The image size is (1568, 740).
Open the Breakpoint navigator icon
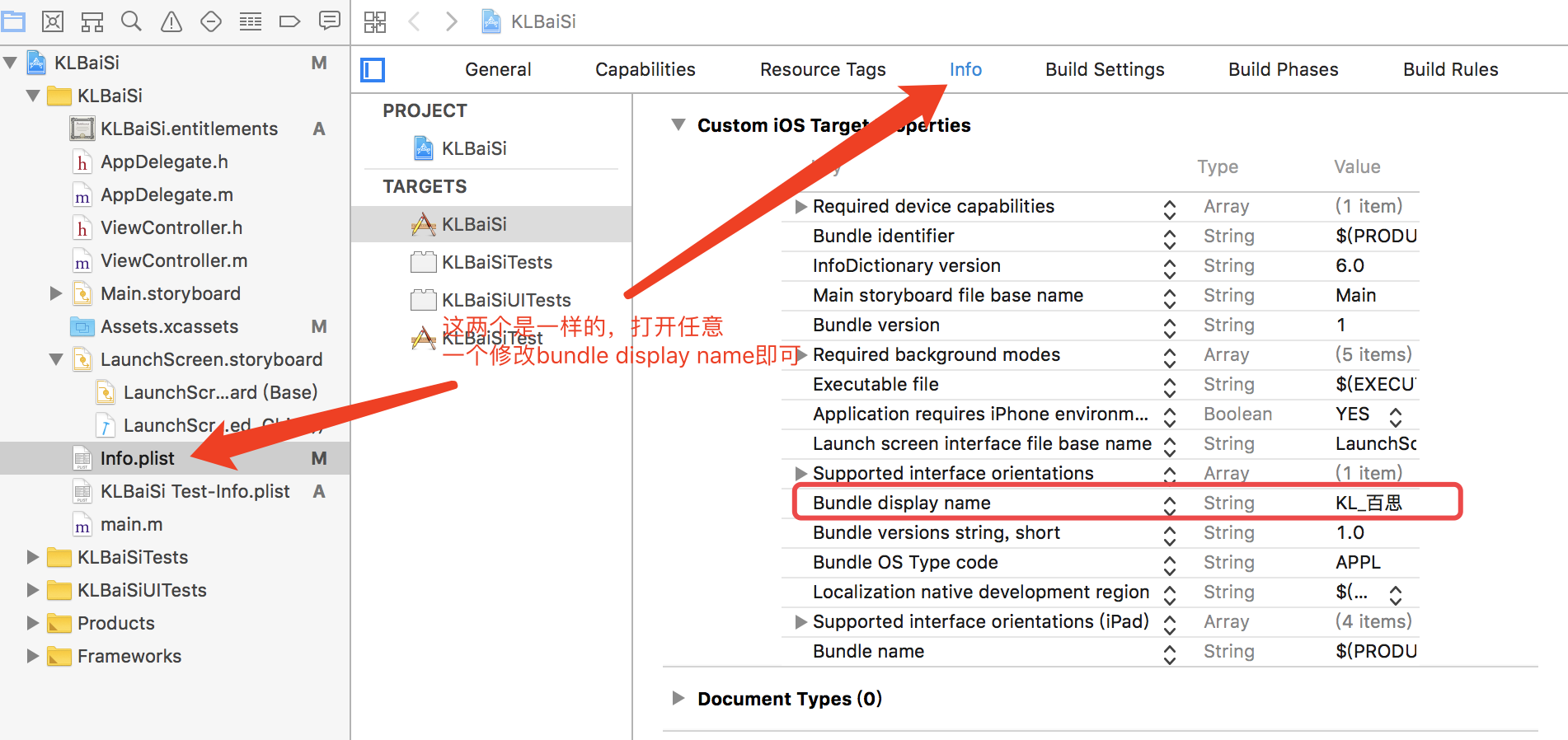[x=290, y=21]
